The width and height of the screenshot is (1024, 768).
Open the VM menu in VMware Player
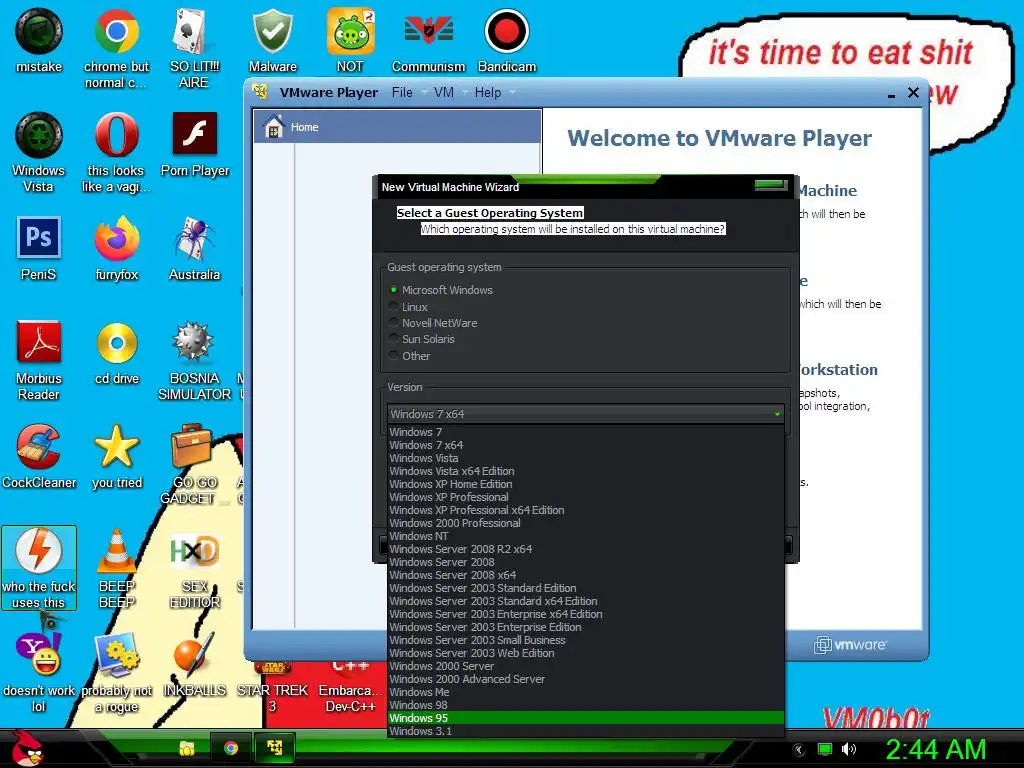point(443,93)
